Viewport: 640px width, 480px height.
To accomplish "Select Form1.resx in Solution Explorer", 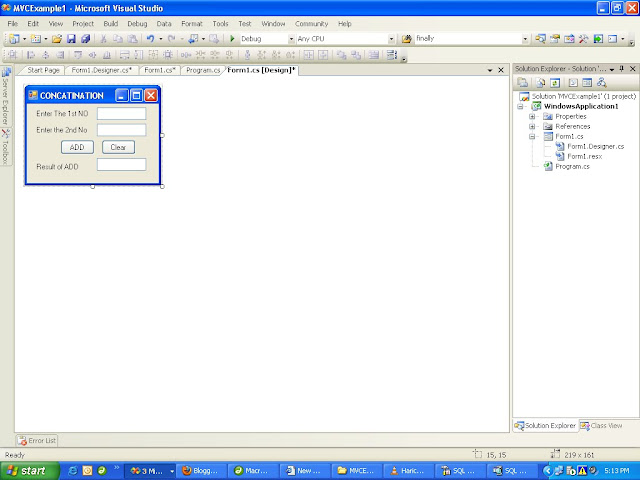I will pyautogui.click(x=584, y=157).
